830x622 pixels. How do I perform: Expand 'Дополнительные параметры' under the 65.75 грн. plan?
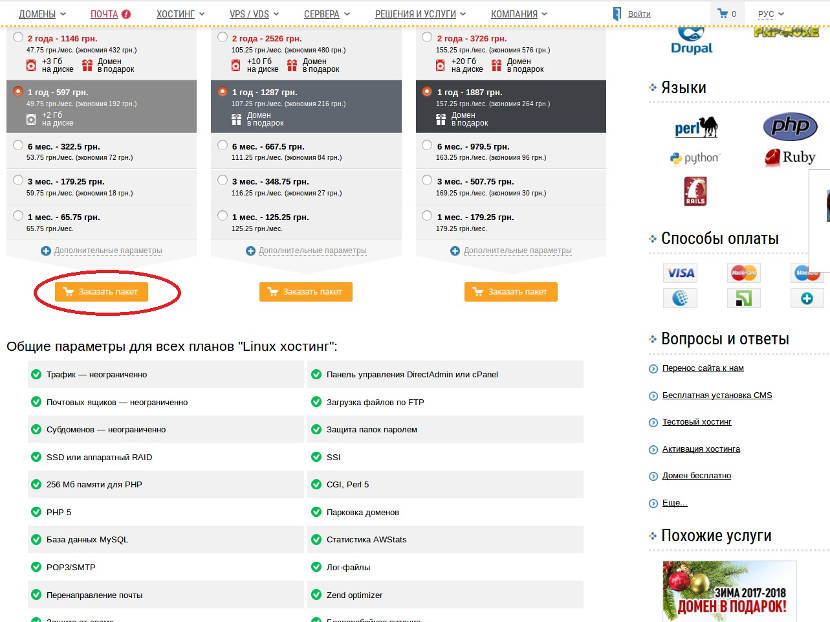pyautogui.click(x=102, y=250)
